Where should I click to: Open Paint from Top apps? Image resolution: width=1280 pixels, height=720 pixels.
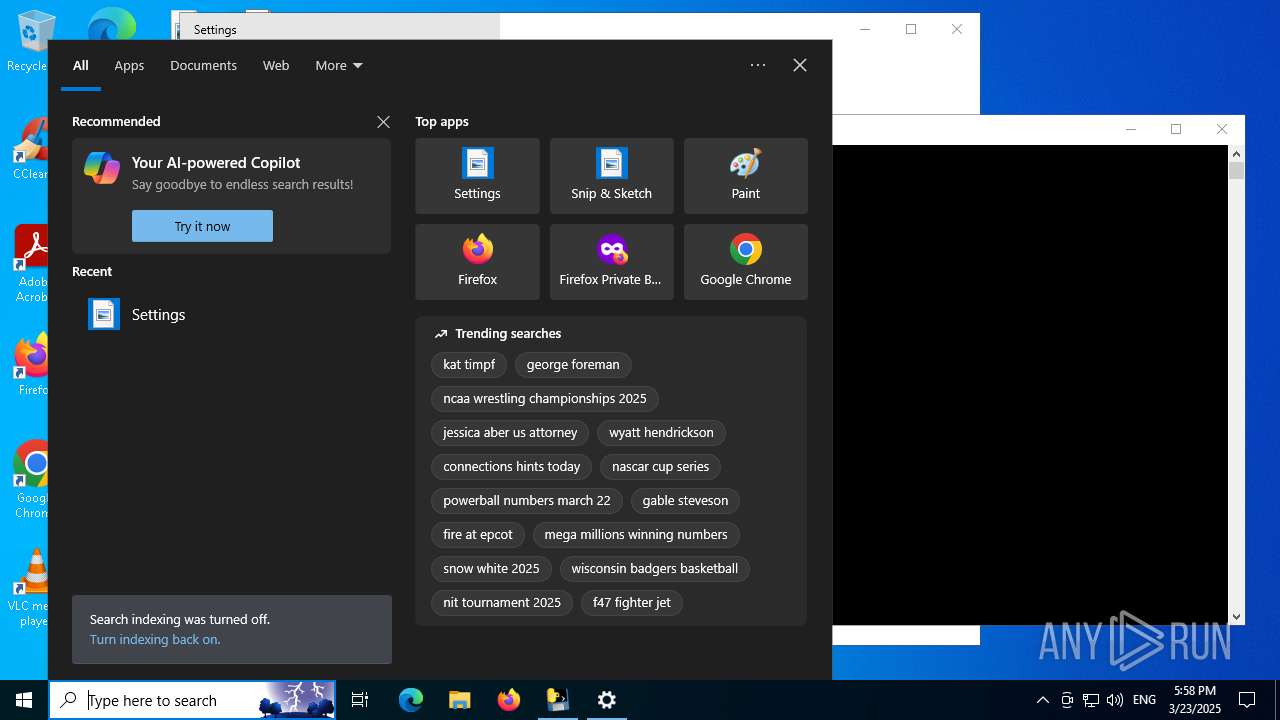[745, 176]
